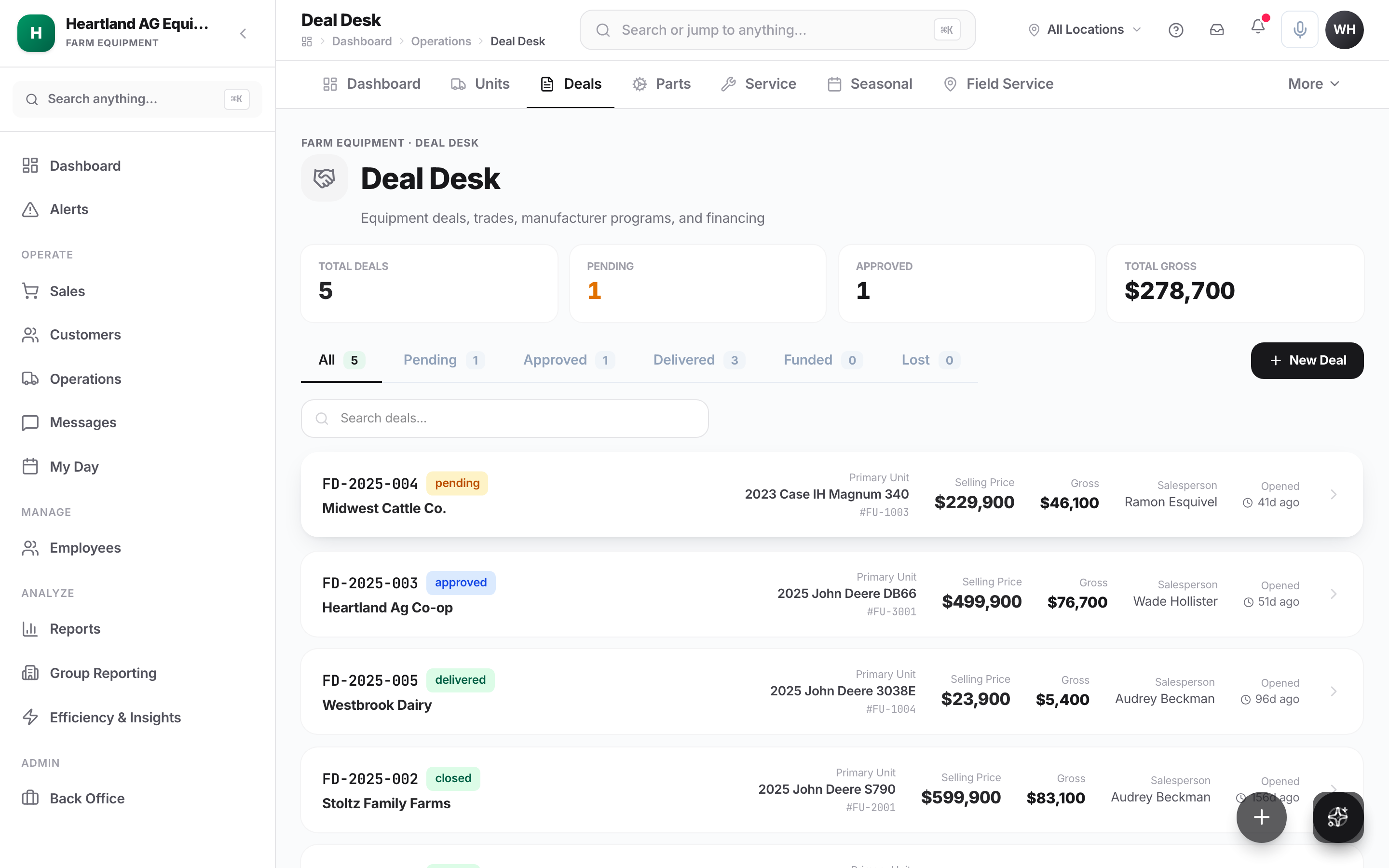Open the FD-2025-004 row chevron
Screen dimensions: 1389x868
coord(1334,494)
